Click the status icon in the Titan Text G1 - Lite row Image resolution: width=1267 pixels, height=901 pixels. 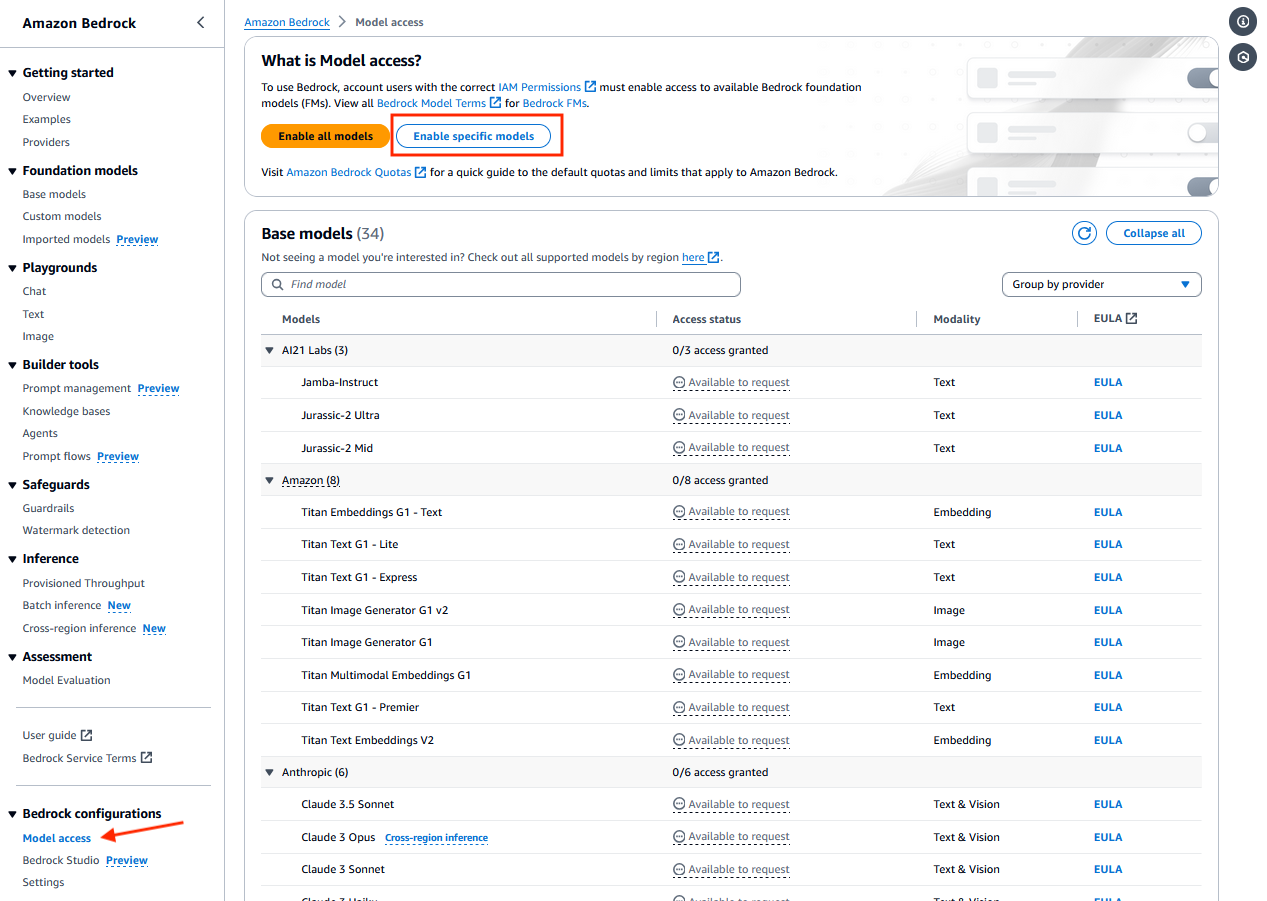679,544
